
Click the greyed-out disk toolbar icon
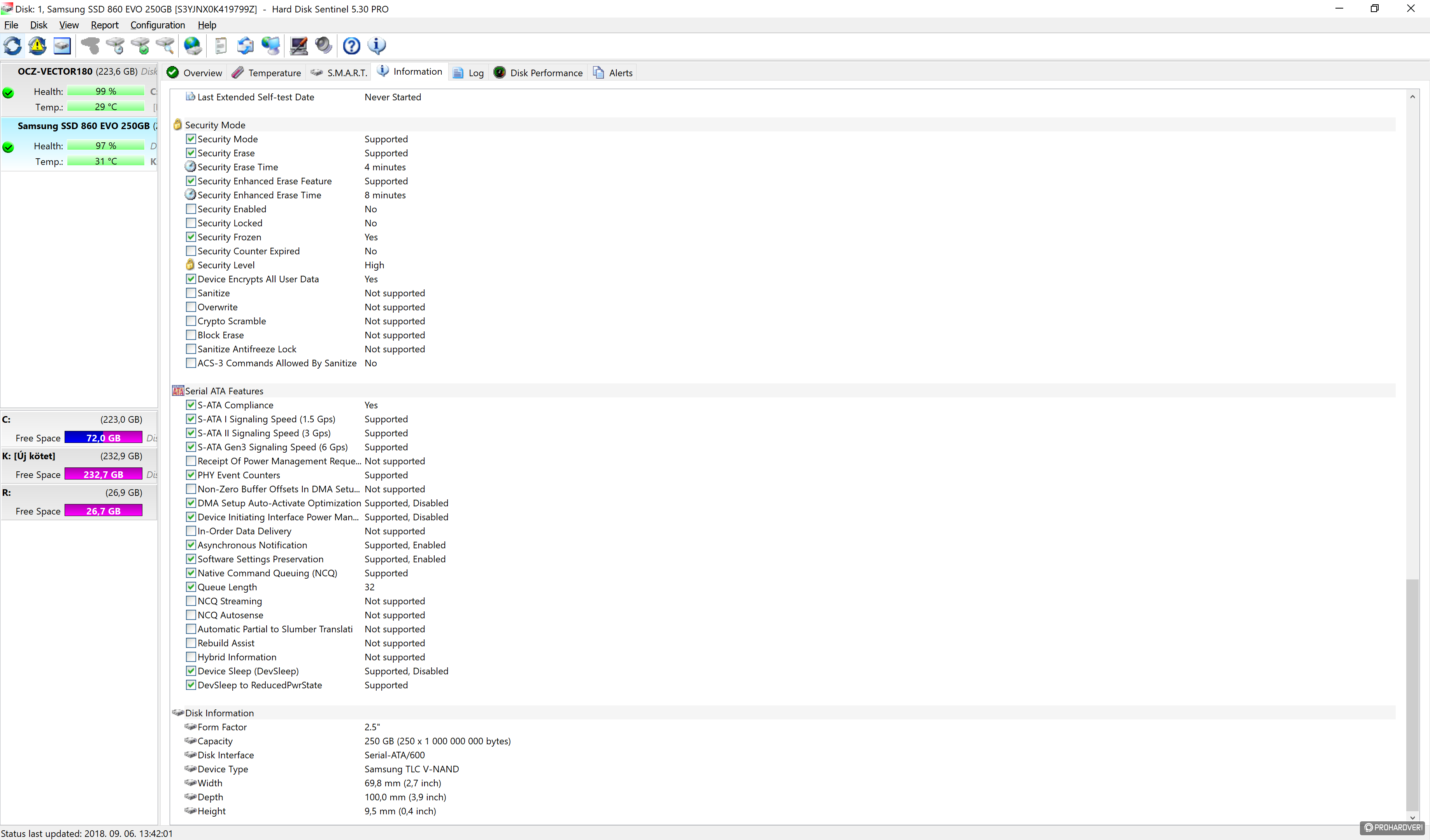pos(89,45)
